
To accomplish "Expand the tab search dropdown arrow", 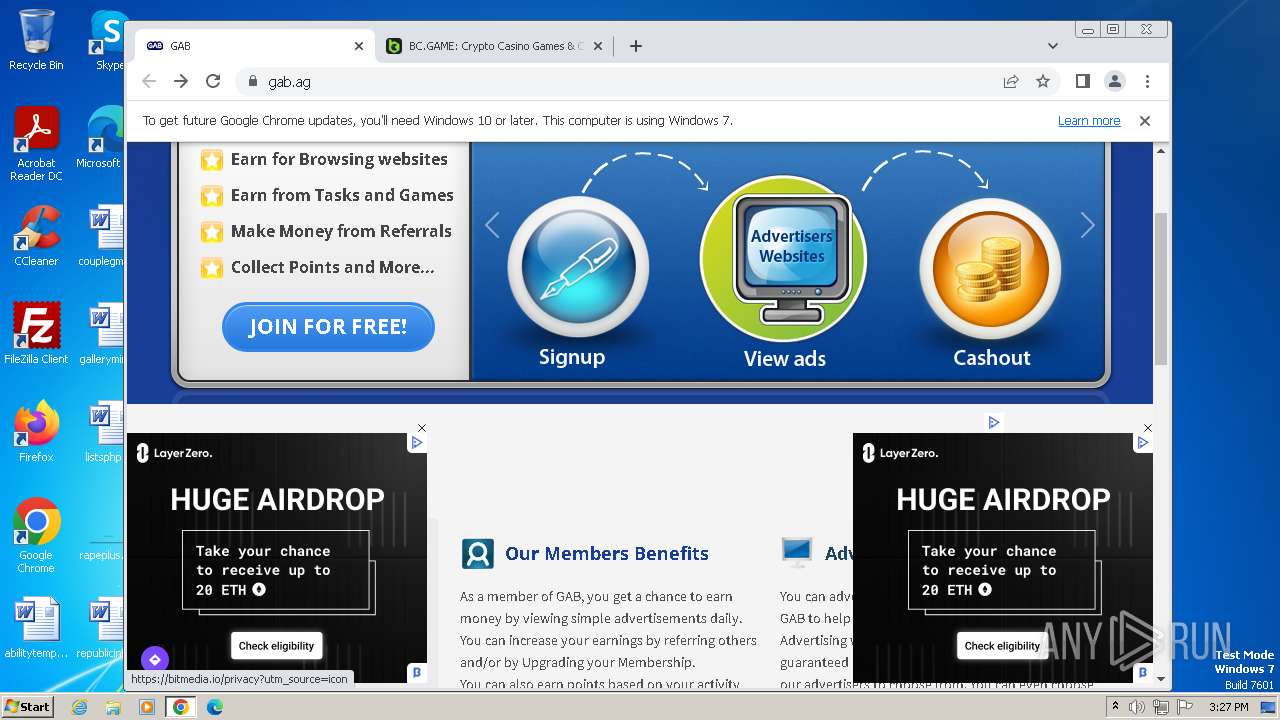I will pos(1053,46).
